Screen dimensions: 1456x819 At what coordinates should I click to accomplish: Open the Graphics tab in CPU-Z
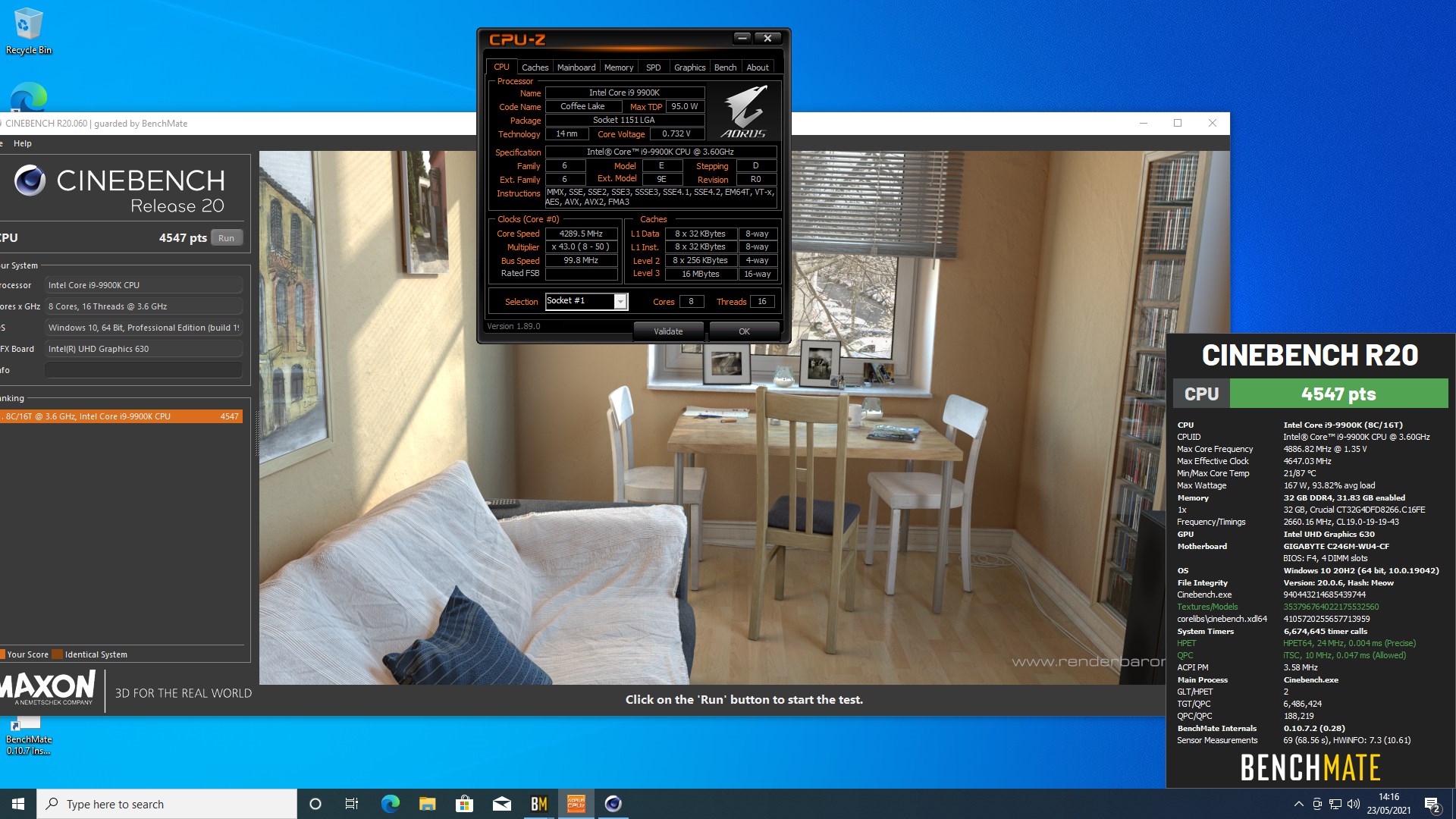click(689, 67)
